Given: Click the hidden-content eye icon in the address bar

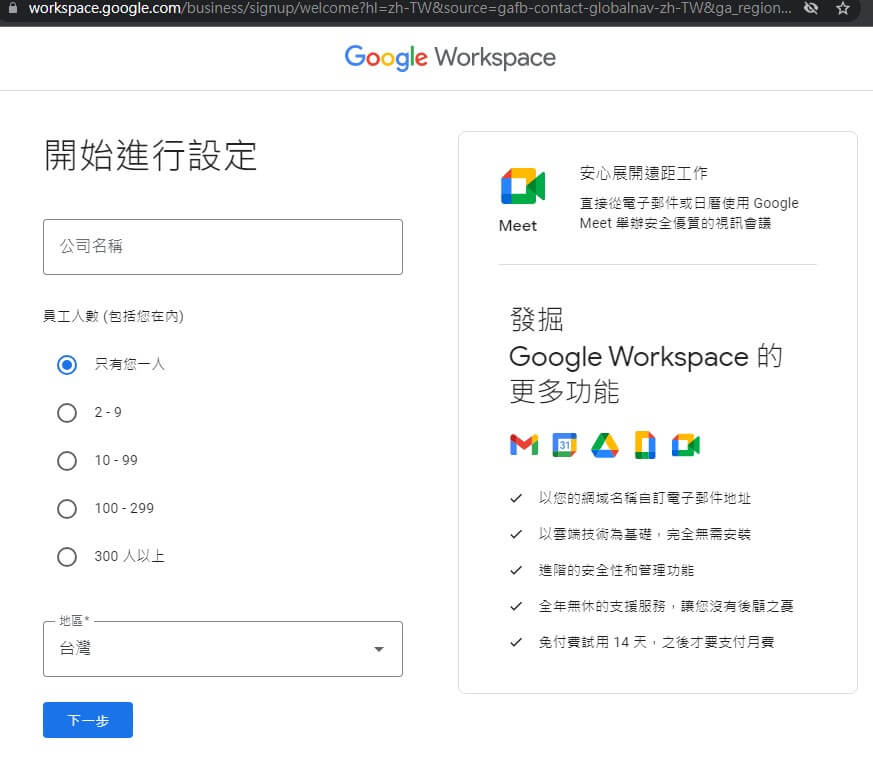Looking at the screenshot, I should (x=811, y=9).
